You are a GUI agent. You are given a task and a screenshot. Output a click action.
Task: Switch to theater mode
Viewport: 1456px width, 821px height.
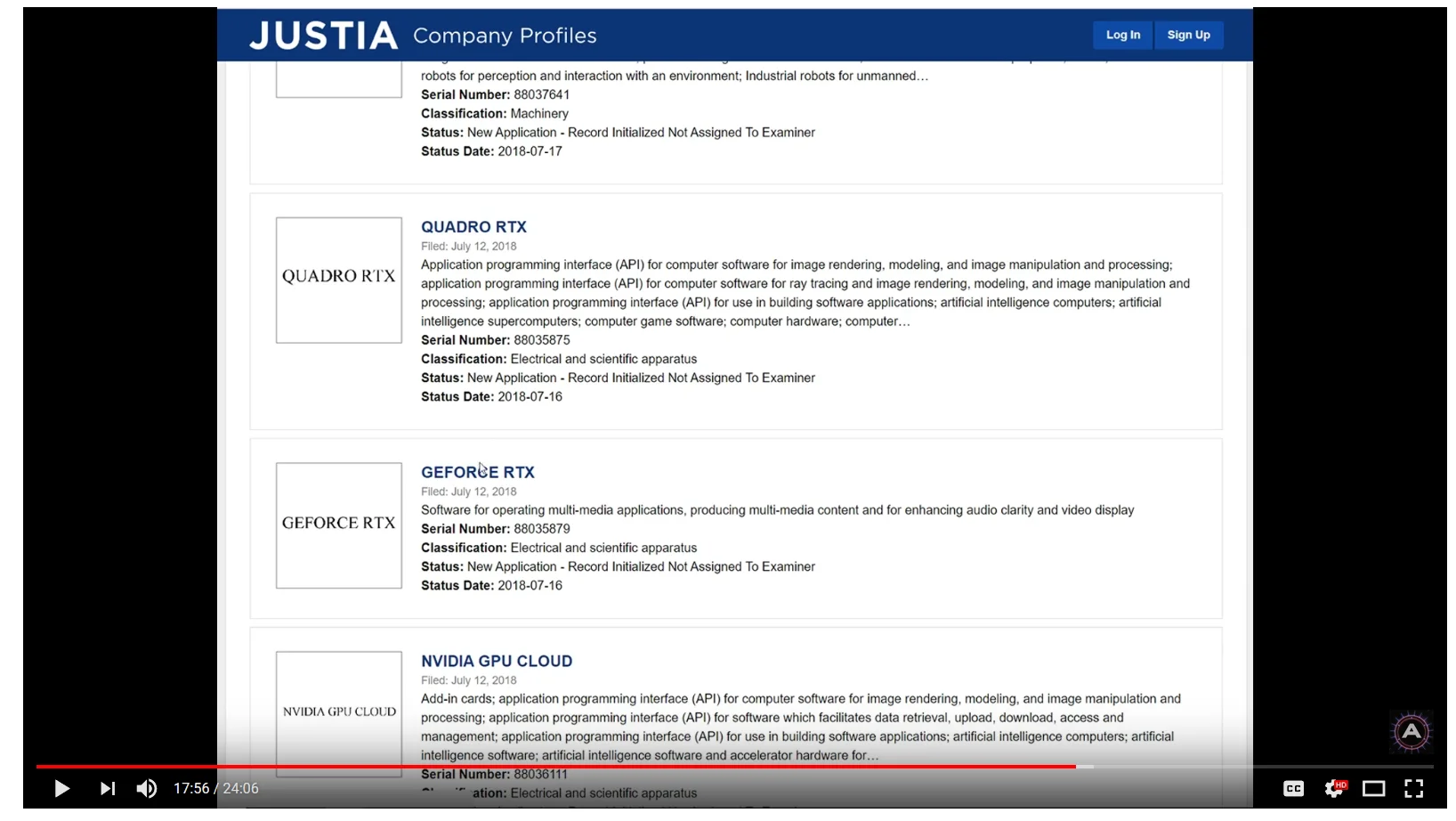pyautogui.click(x=1374, y=789)
